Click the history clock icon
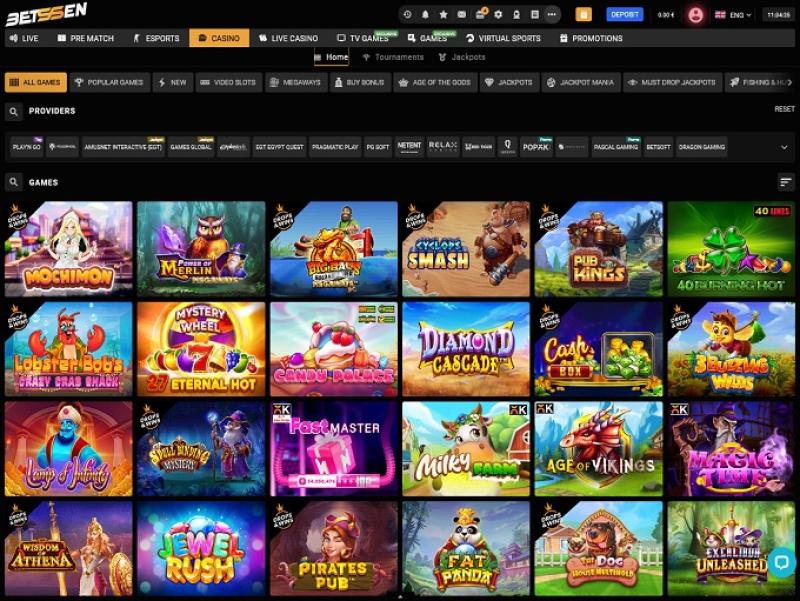 coord(407,15)
